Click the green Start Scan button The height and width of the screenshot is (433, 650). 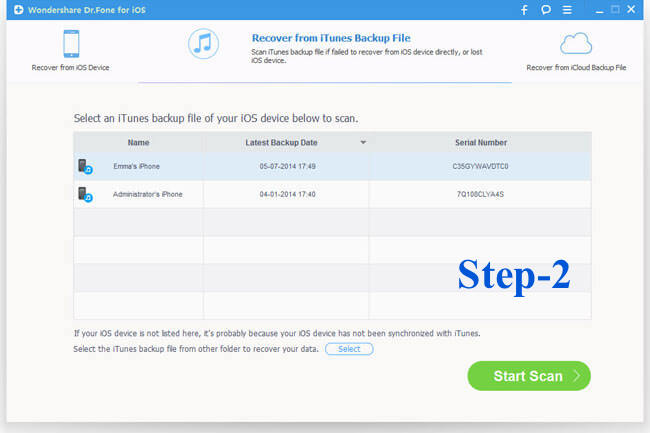pos(528,376)
